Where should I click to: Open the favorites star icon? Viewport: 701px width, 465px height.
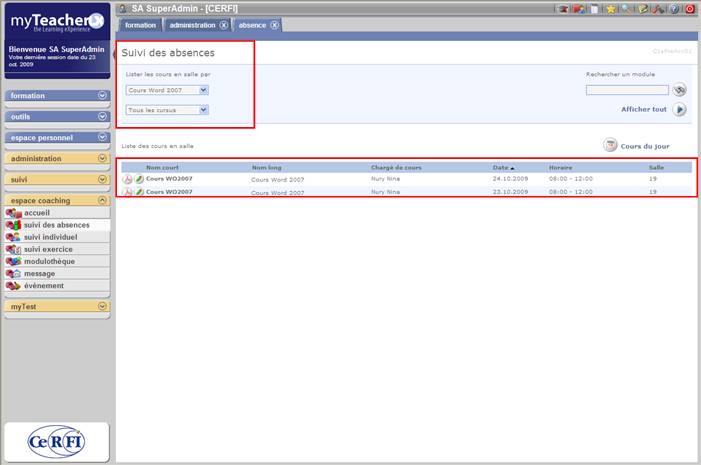point(610,9)
